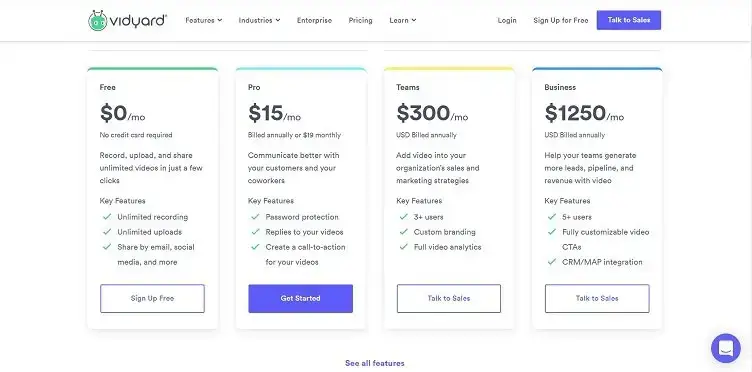The width and height of the screenshot is (752, 372).
Task: Click the header Talk to Sales button
Action: pyautogui.click(x=629, y=20)
